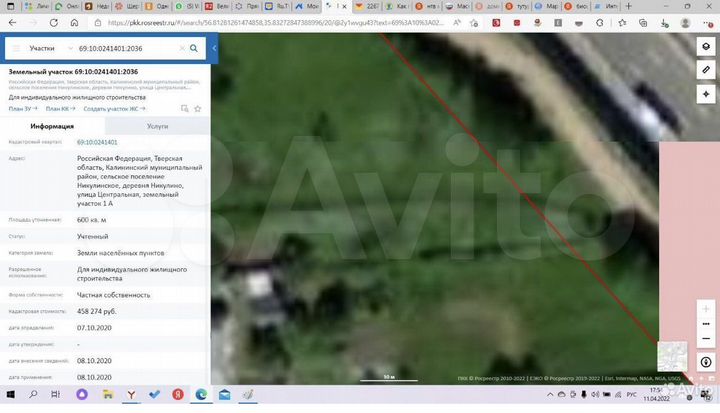The width and height of the screenshot is (720, 413).
Task: Click Создать участок ЖС link
Action: [116, 109]
